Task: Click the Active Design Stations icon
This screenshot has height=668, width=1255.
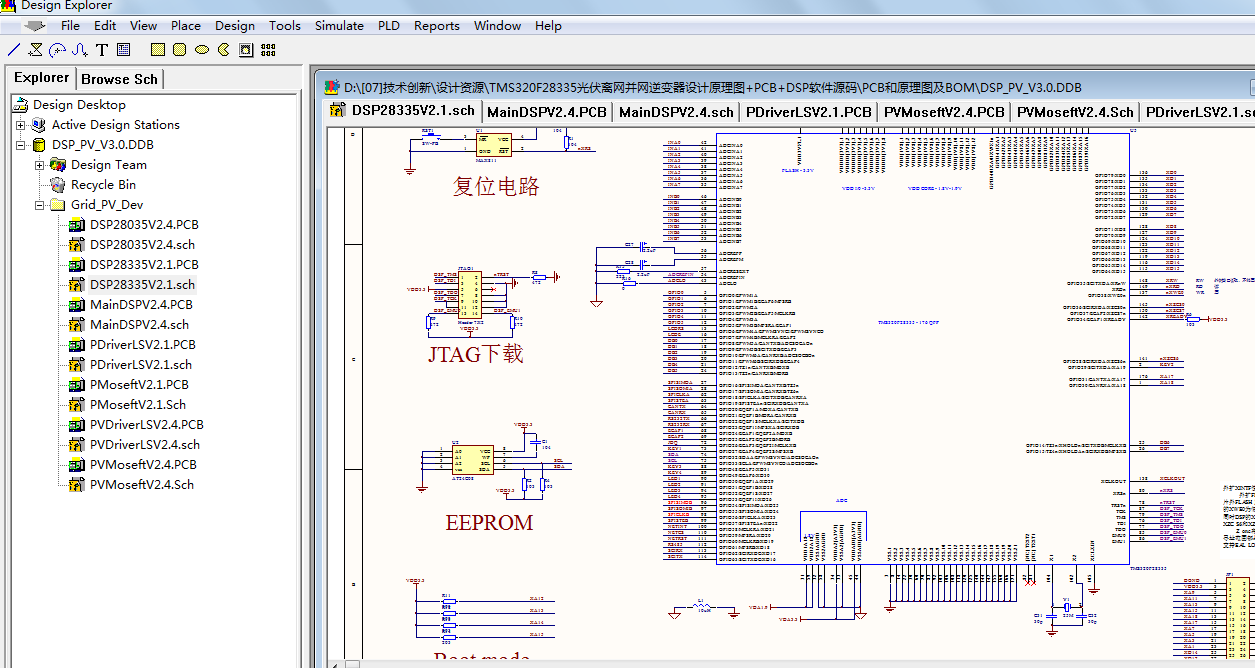Action: tap(39, 125)
